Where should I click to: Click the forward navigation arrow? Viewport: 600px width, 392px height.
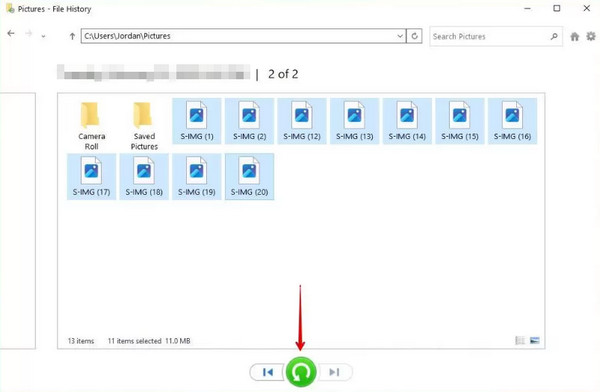29,34
